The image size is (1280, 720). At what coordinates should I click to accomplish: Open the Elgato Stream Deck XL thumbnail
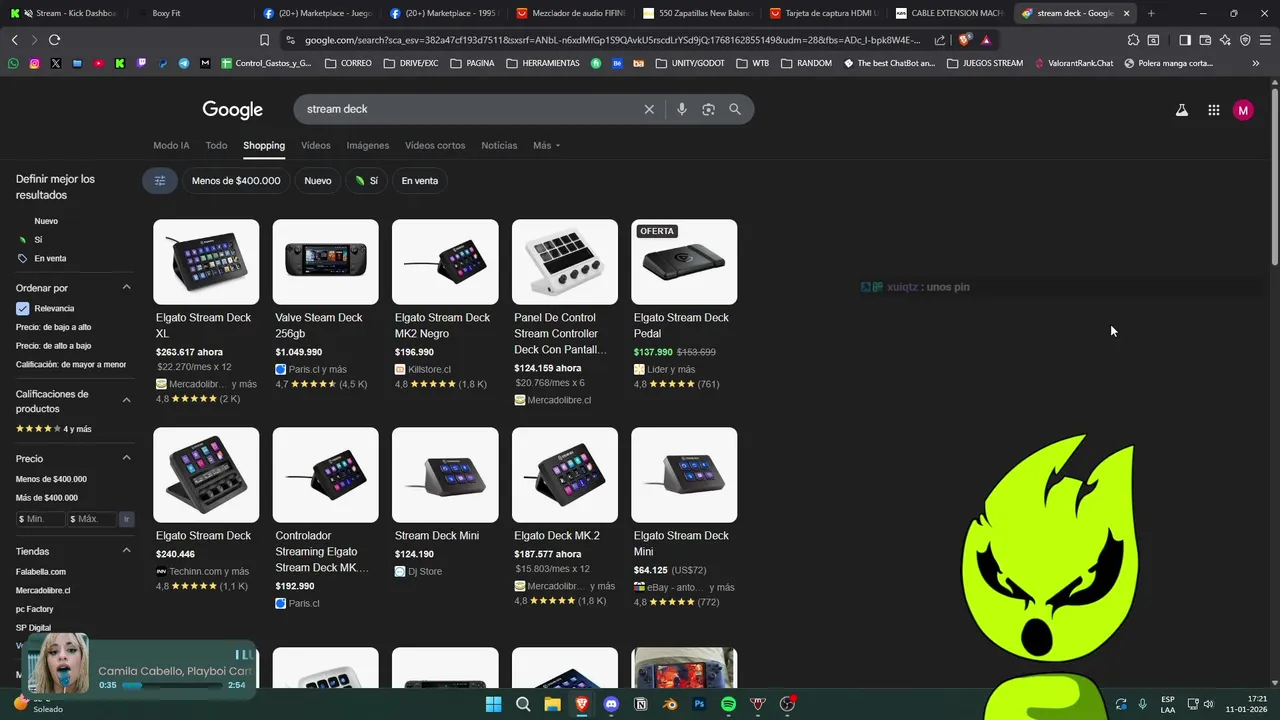tap(206, 262)
